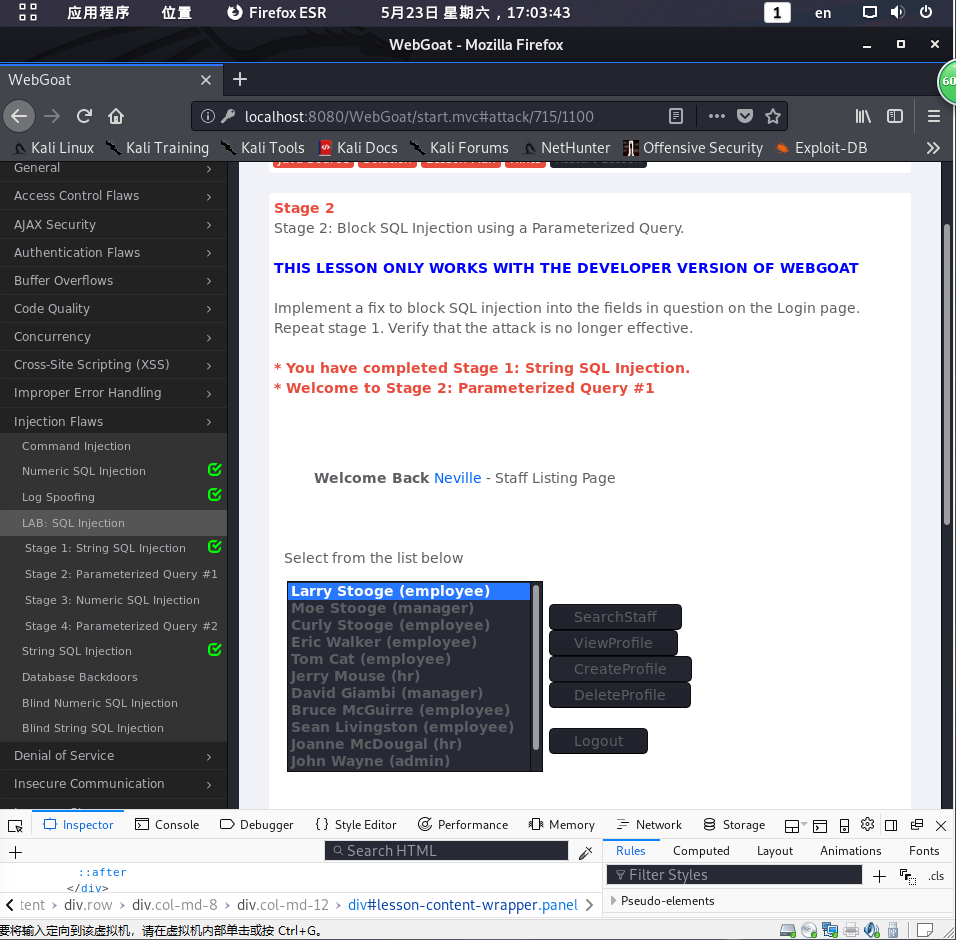This screenshot has height=940, width=956.
Task: Toggle reader view in address bar
Action: [x=676, y=116]
